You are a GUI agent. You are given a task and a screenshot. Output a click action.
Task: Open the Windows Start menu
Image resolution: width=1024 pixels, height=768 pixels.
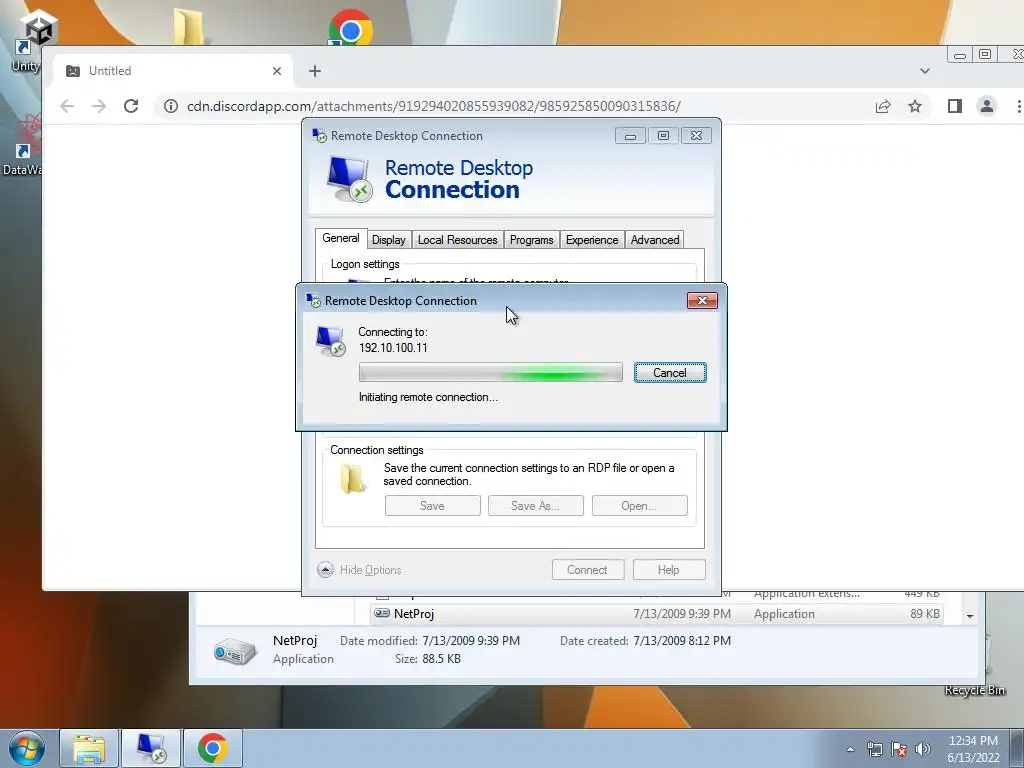pyautogui.click(x=26, y=748)
